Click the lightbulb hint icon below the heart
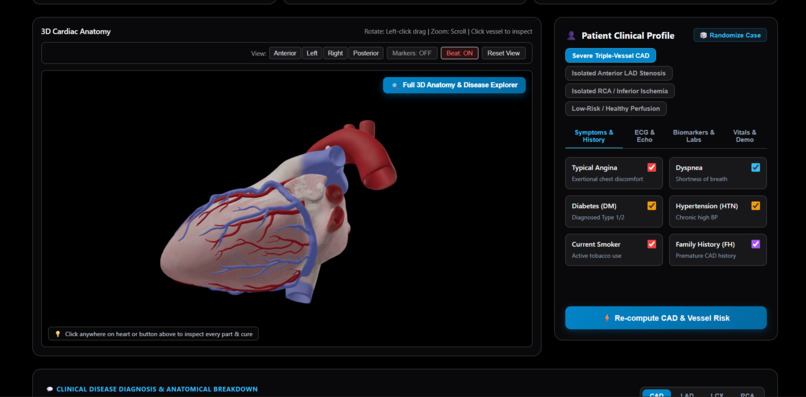806x397 pixels. [x=58, y=334]
